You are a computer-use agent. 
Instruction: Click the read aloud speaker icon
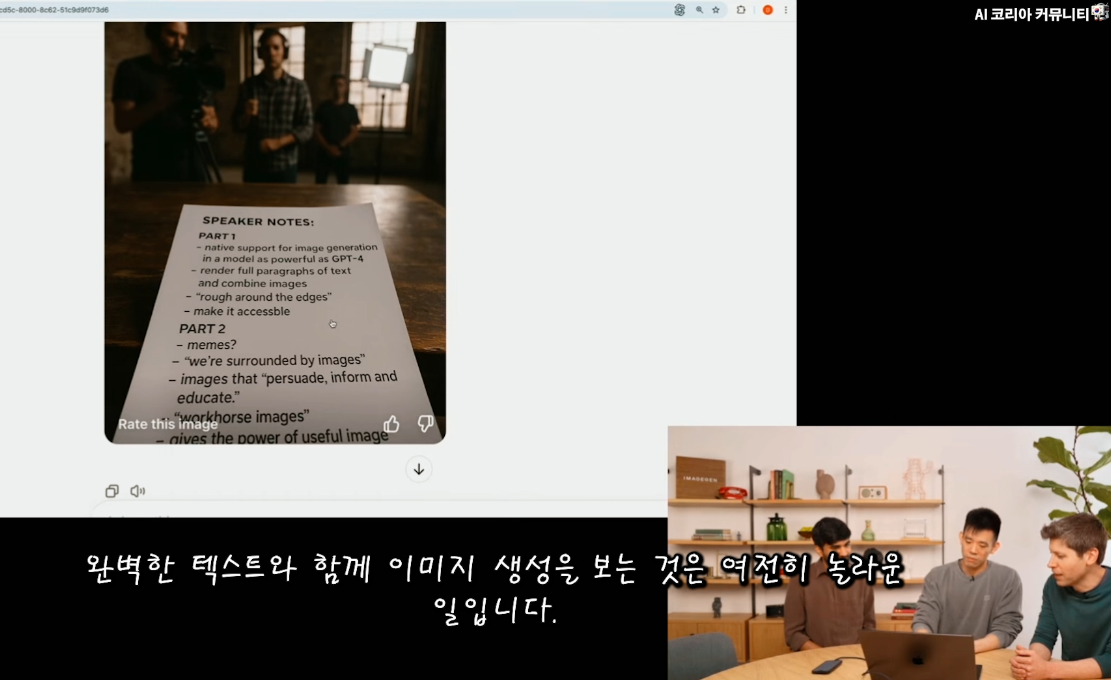(x=137, y=491)
